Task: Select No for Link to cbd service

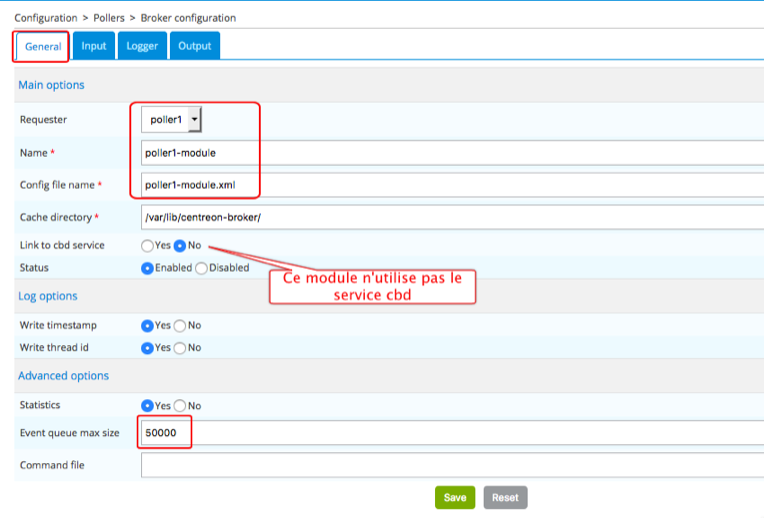Action: [180, 245]
